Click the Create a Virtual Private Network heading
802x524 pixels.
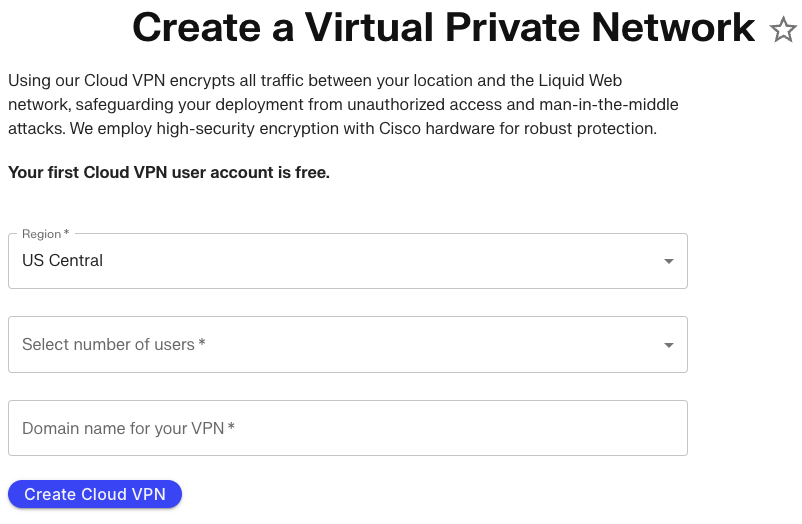(443, 28)
